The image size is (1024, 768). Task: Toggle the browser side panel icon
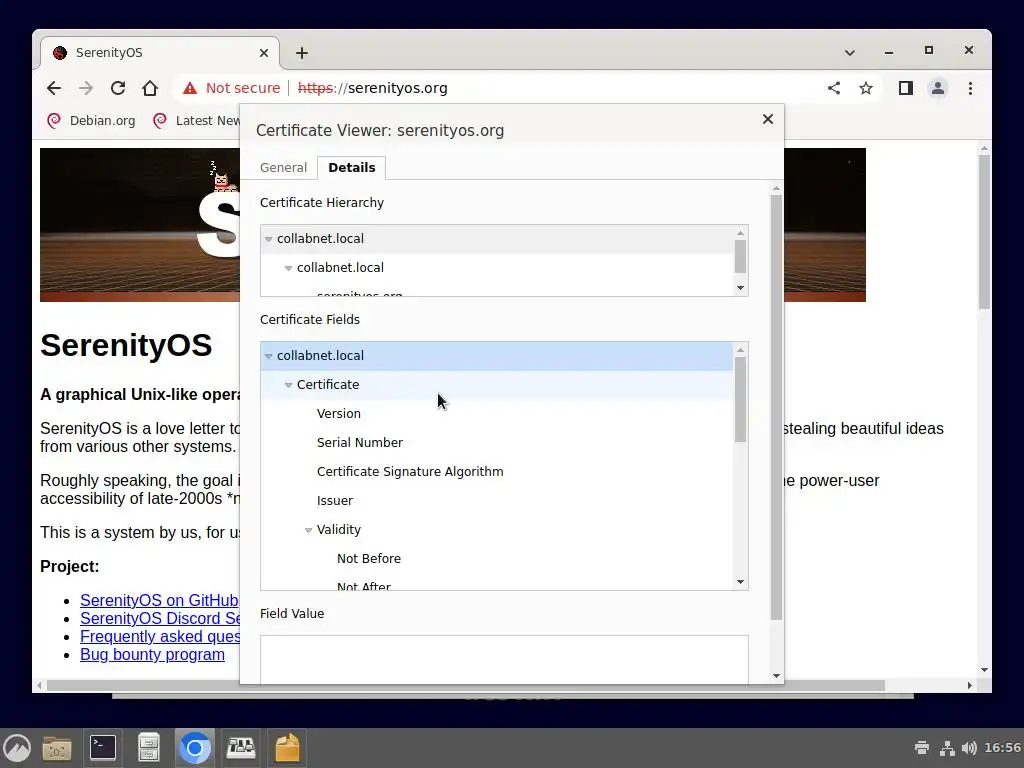906,88
